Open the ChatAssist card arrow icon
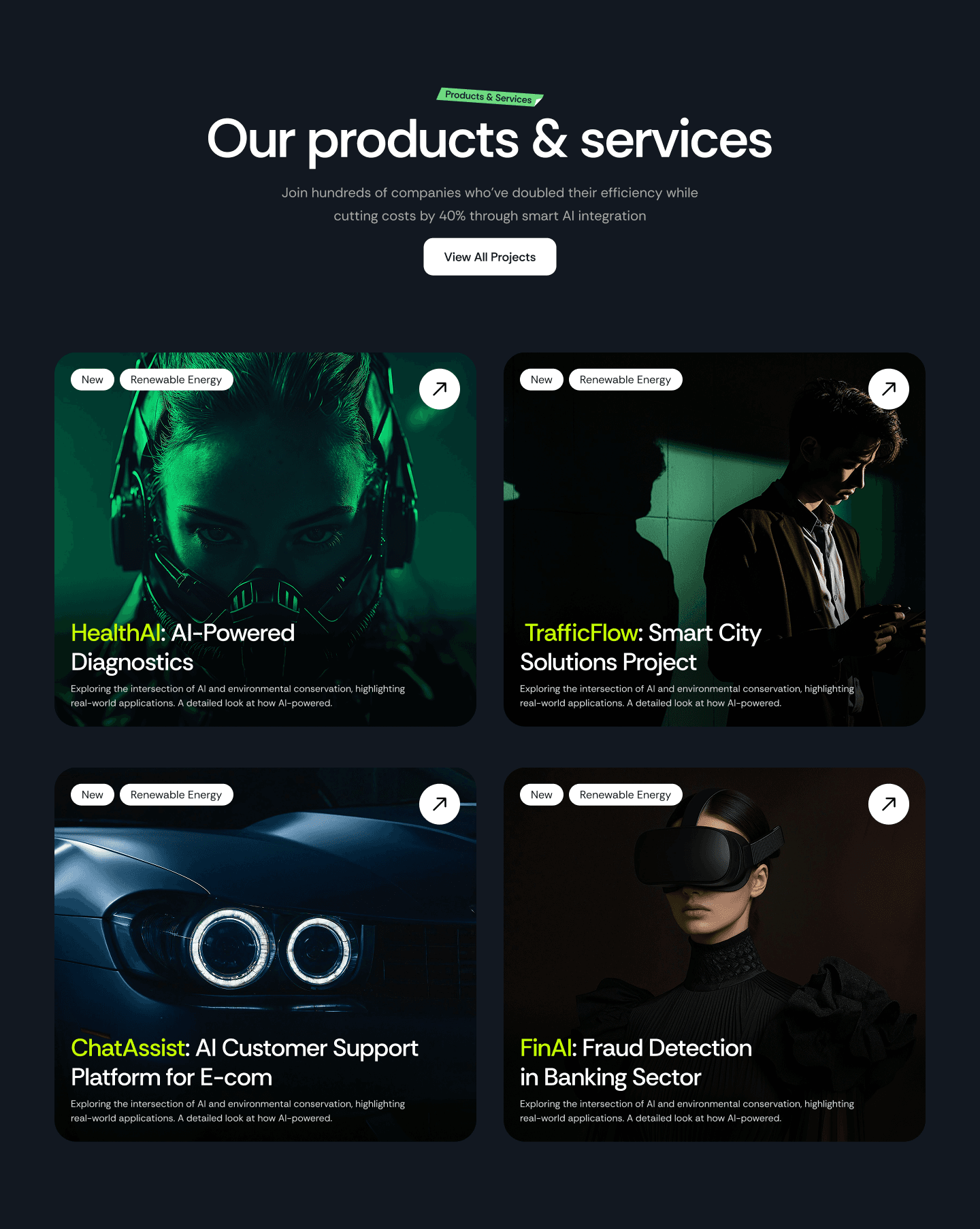Screen dimensions: 980x1229 click(x=440, y=804)
